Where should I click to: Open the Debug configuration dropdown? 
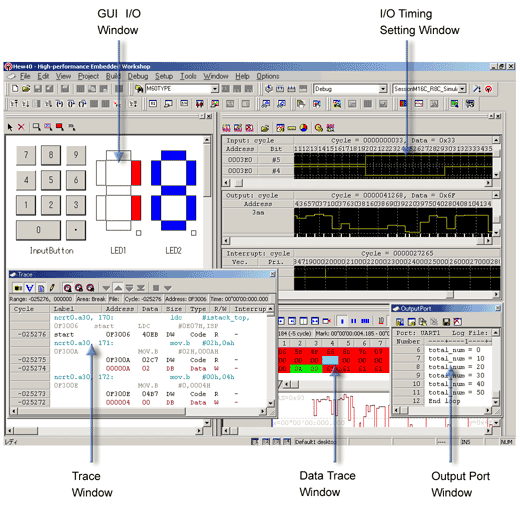click(x=383, y=89)
